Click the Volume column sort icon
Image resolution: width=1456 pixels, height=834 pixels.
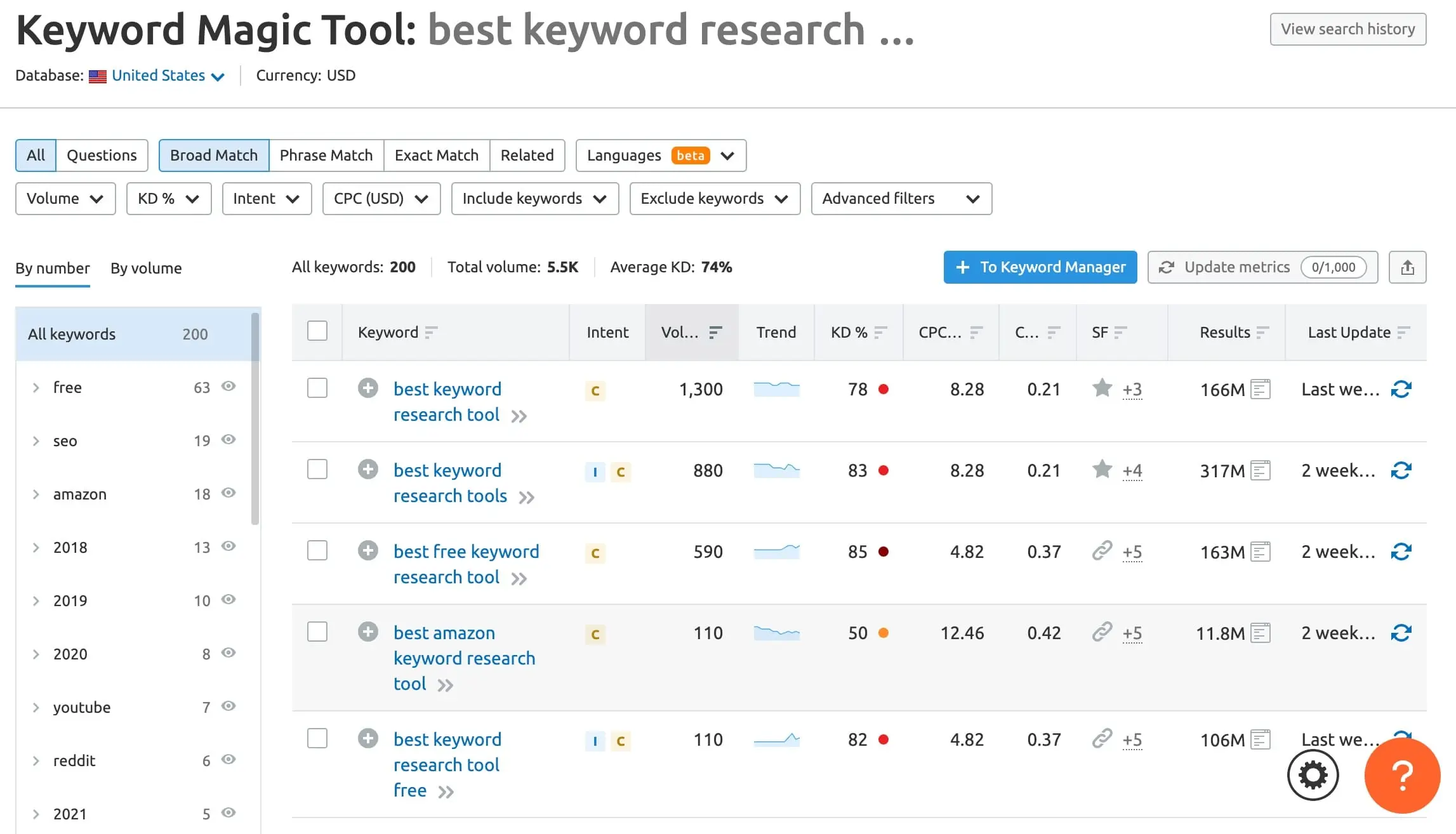(x=715, y=332)
